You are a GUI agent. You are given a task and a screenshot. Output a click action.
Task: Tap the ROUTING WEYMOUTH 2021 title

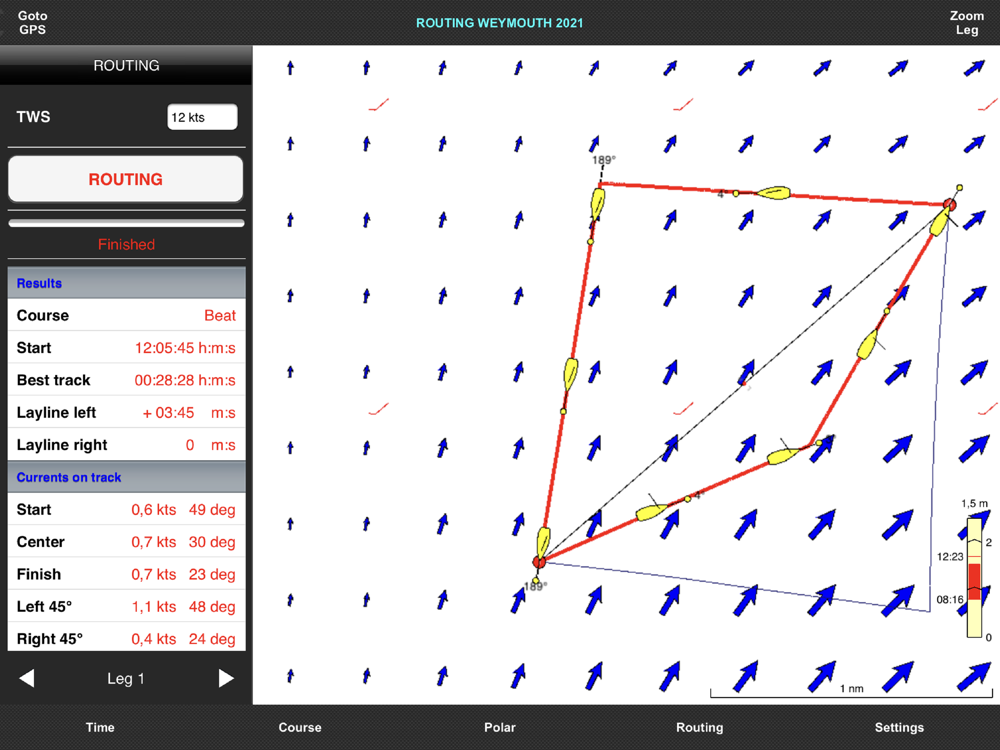pyautogui.click(x=499, y=23)
